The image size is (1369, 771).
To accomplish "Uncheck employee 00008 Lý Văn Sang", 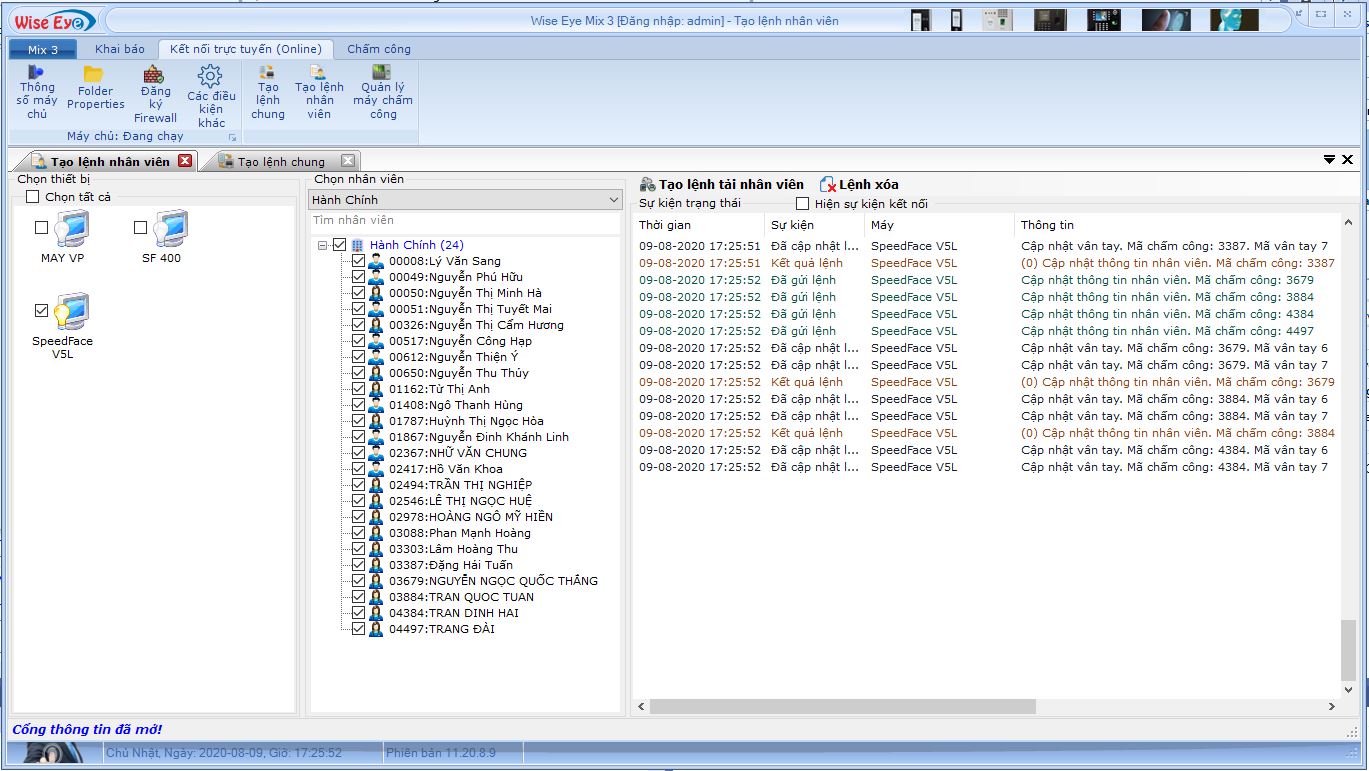I will [359, 261].
